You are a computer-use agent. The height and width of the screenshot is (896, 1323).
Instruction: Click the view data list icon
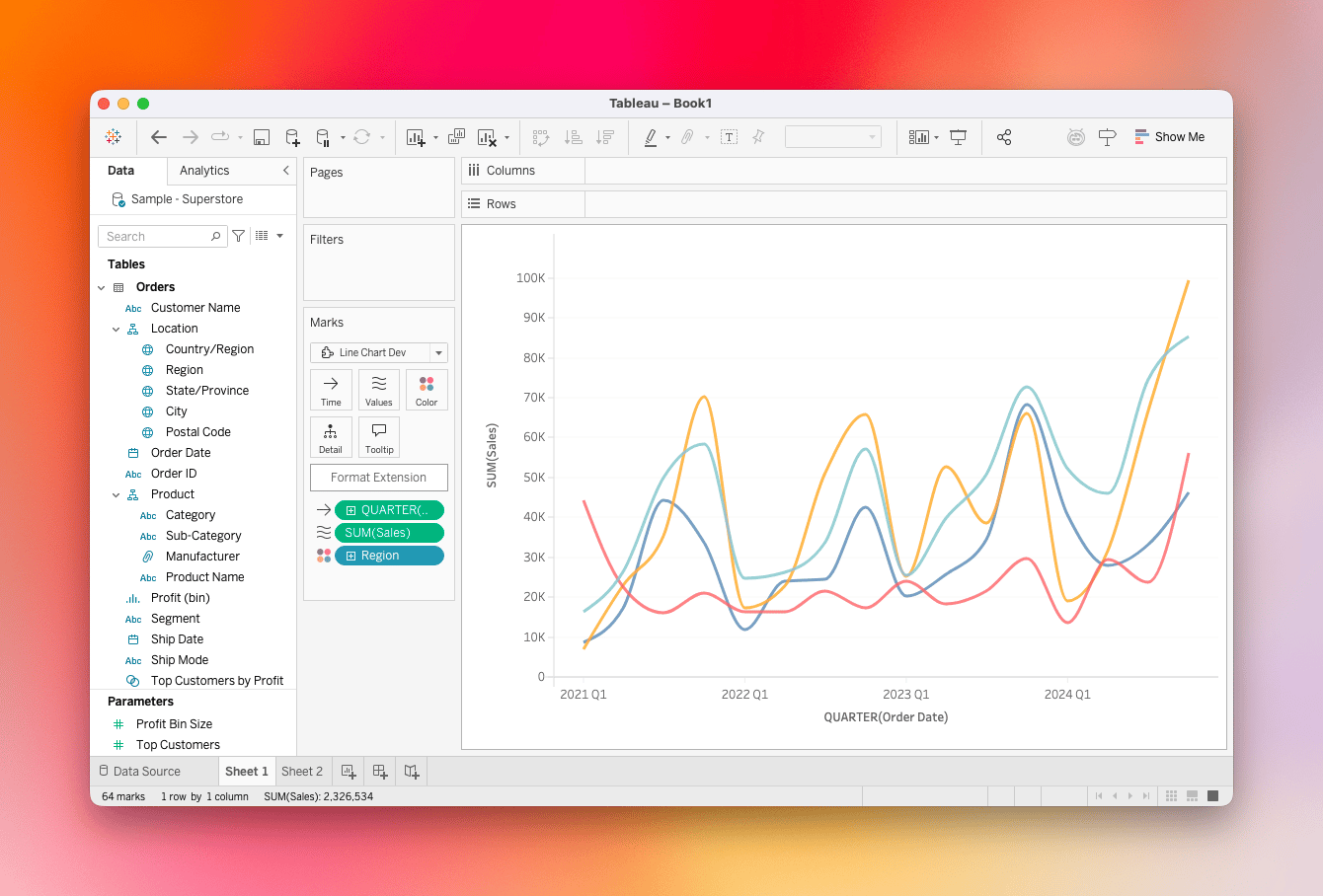pos(262,236)
